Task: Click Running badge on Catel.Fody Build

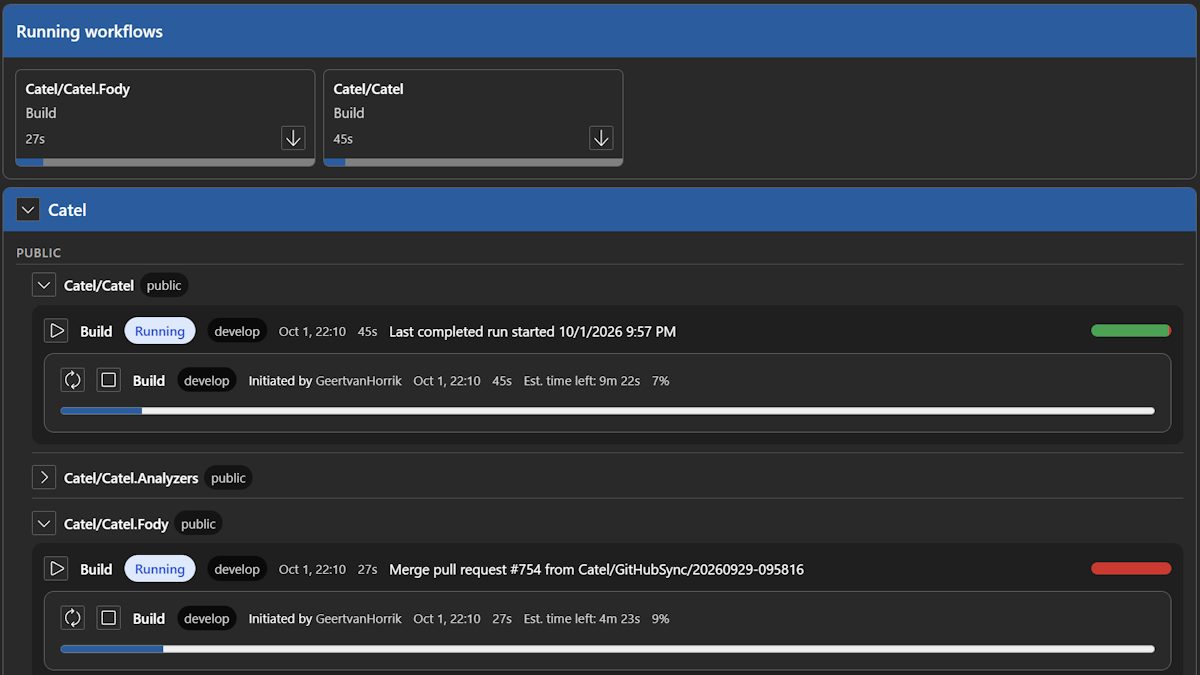Action: 160,569
